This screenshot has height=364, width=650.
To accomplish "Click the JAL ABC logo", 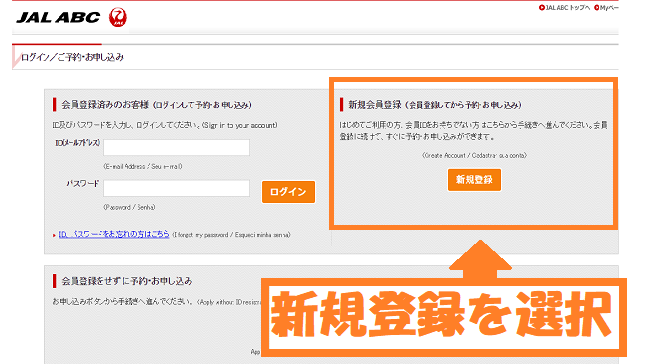I will [58, 17].
